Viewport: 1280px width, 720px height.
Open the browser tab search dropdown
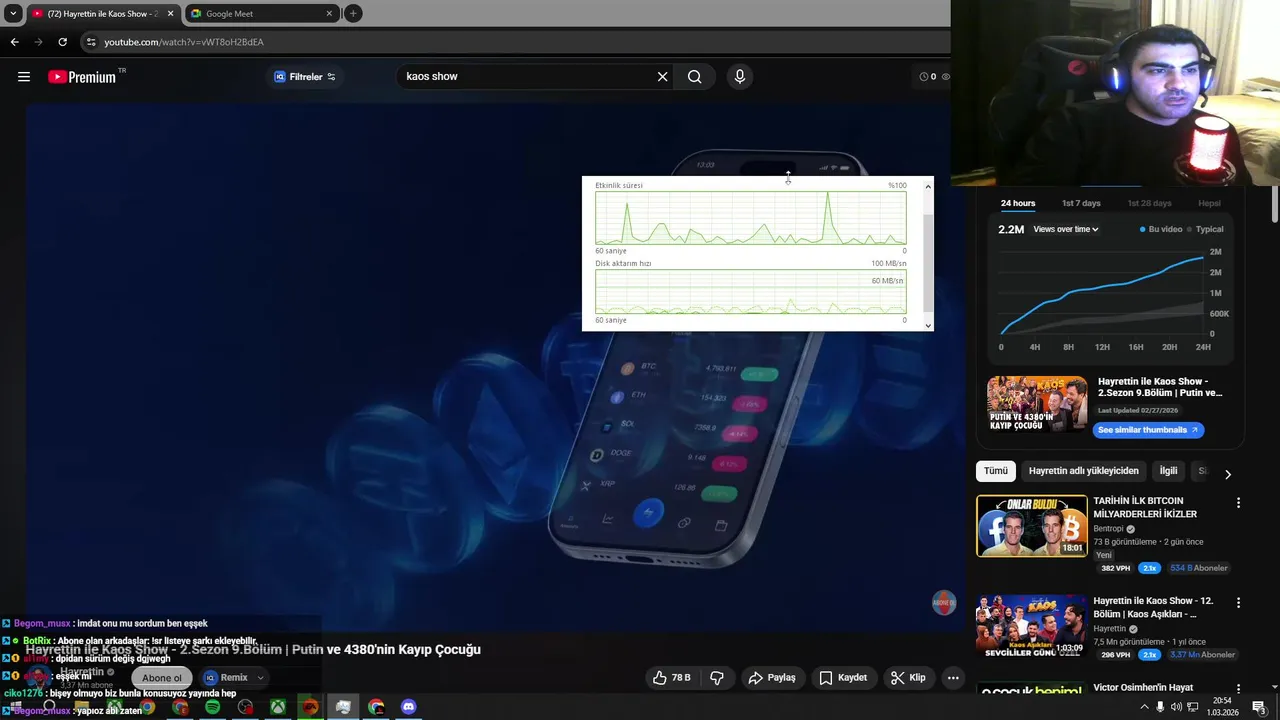13,13
